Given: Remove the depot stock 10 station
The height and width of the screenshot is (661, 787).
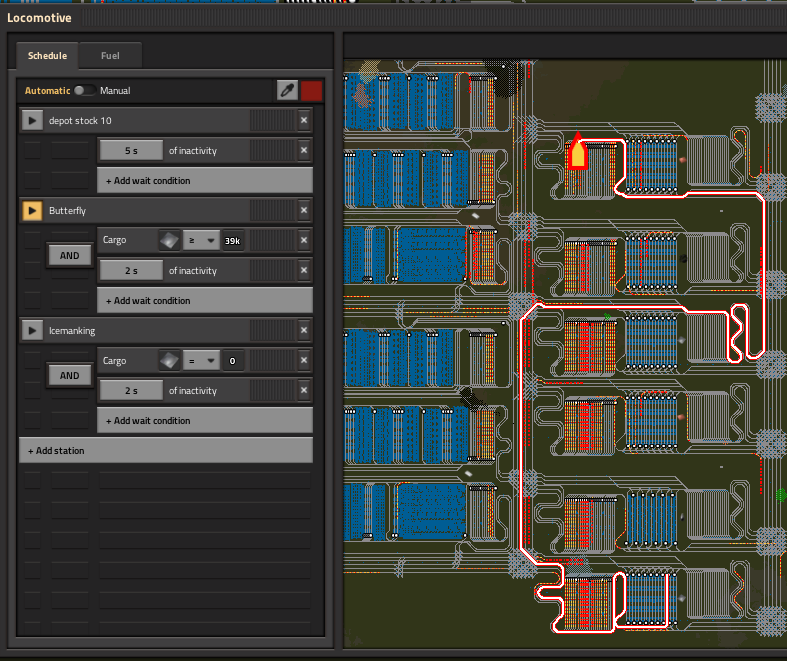Looking at the screenshot, I should [304, 120].
